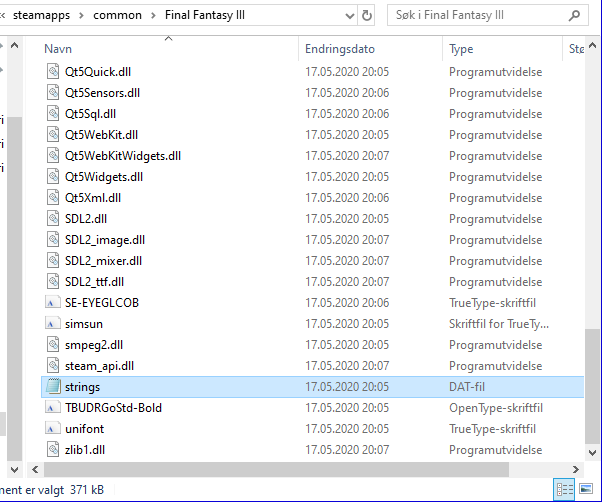Select the file named steam_api.dll

99,366
